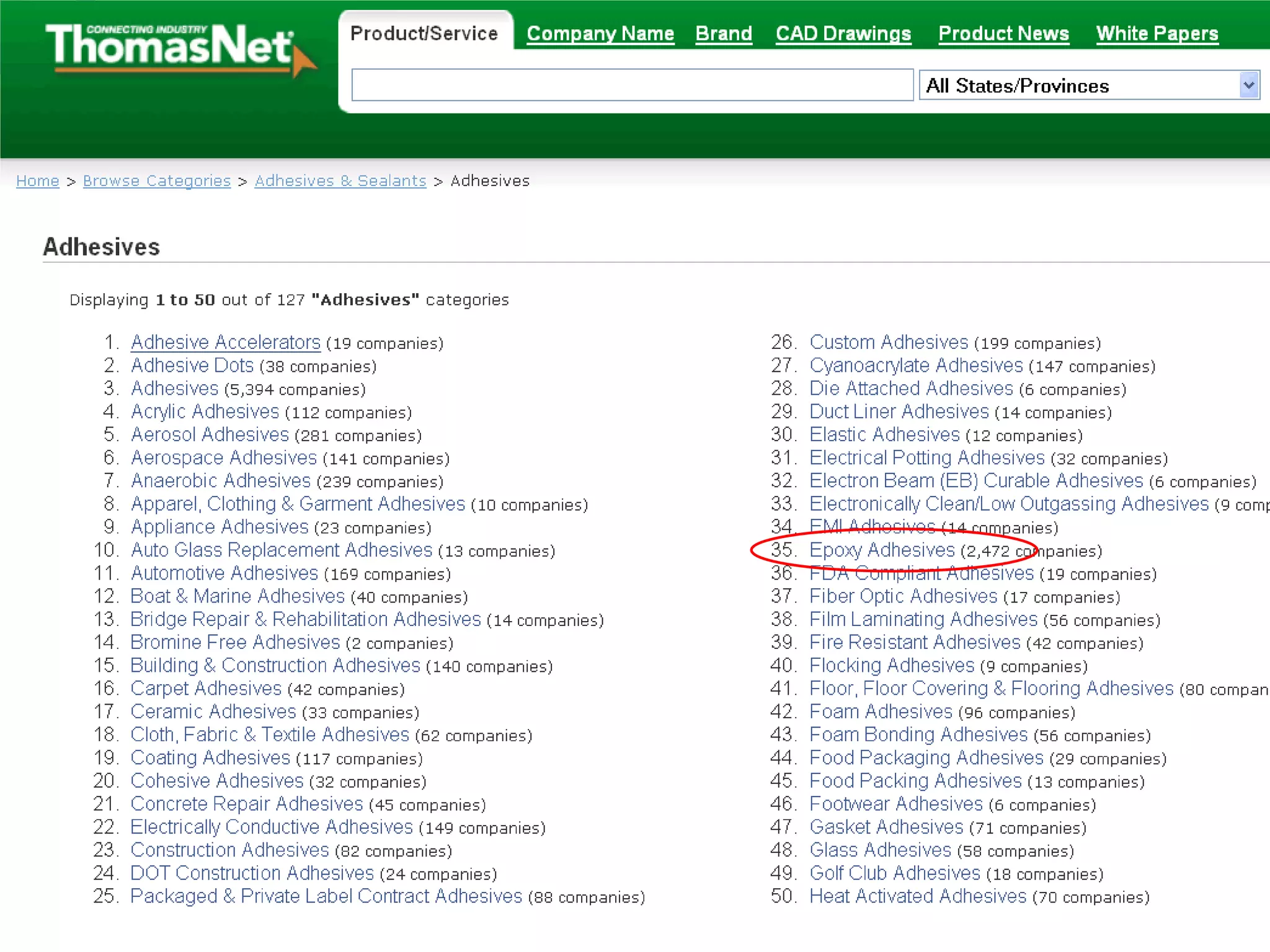Open the All States/Provinces dropdown
The width and height of the screenshot is (1270, 952).
click(1089, 86)
